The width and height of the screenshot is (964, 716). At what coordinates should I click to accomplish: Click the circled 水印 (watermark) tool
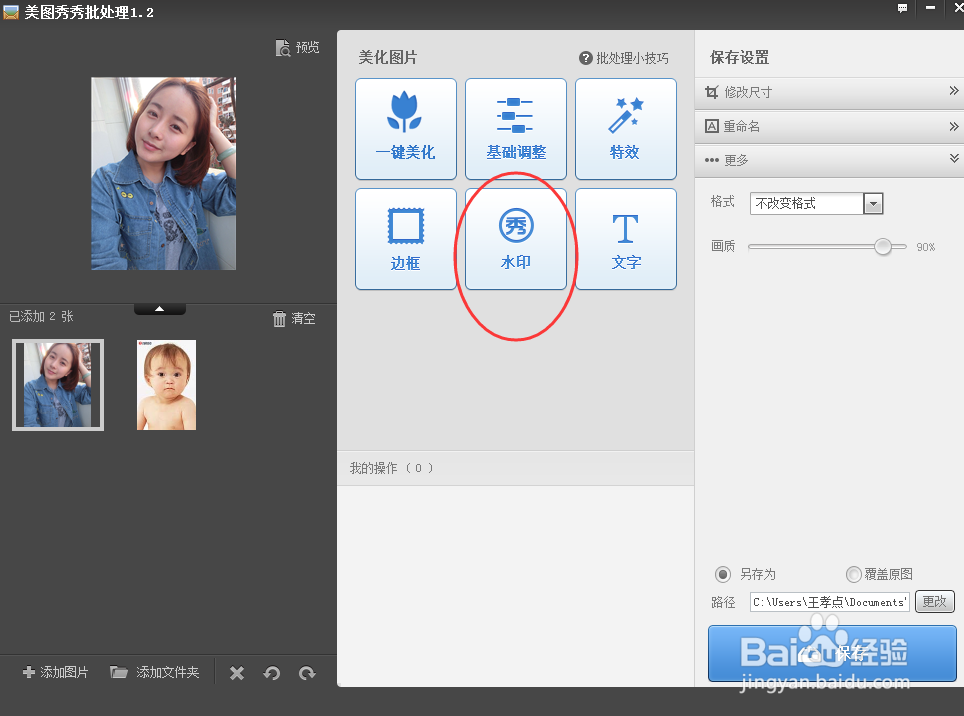(515, 238)
